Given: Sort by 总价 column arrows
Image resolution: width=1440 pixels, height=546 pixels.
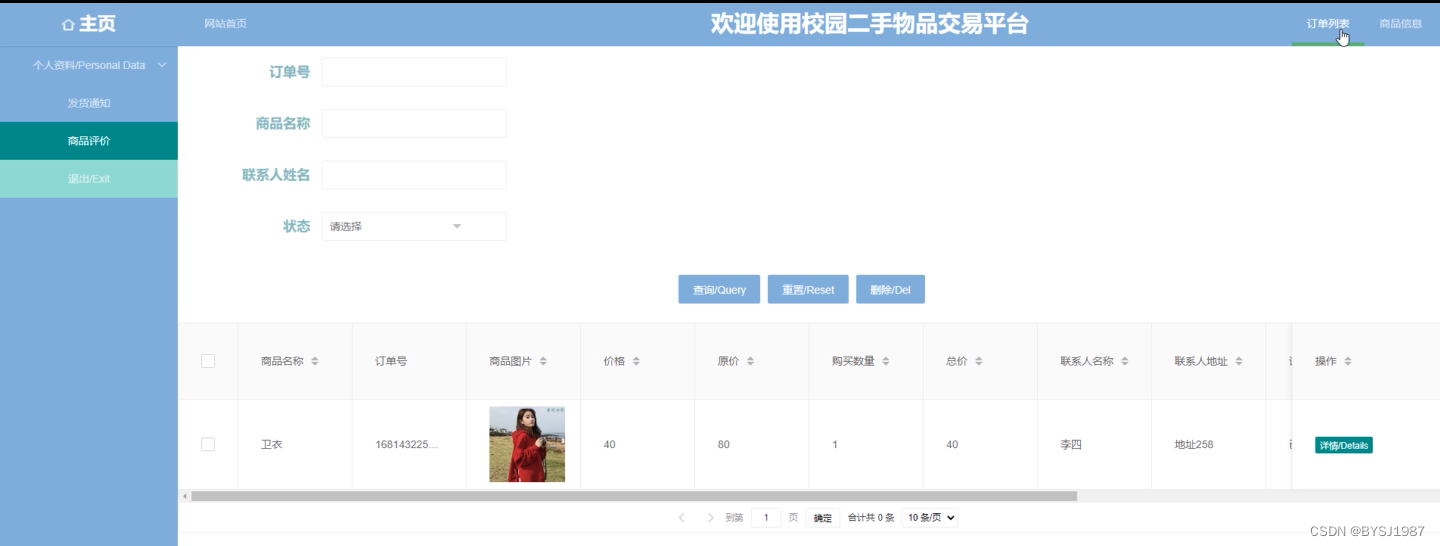Looking at the screenshot, I should click(x=979, y=361).
